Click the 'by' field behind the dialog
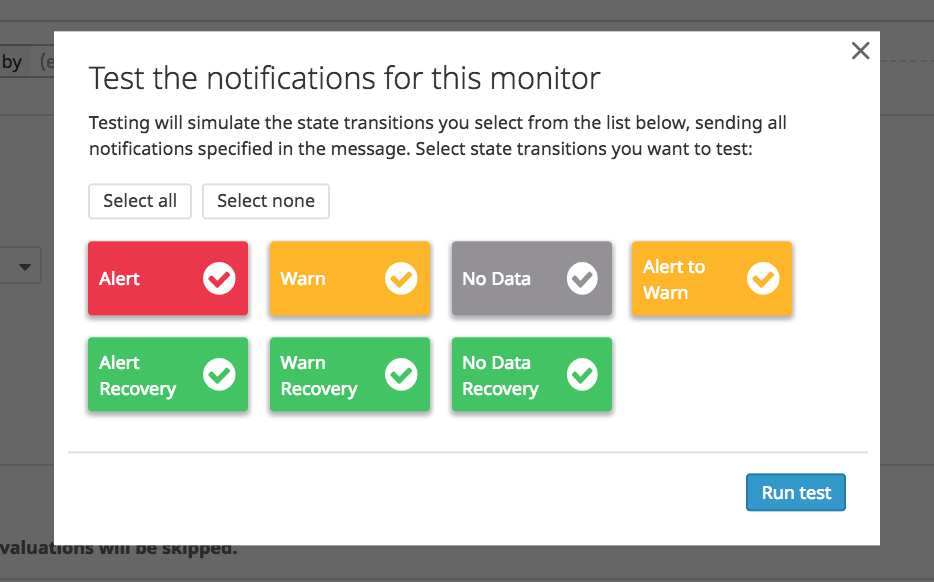Image resolution: width=934 pixels, height=582 pixels. (12, 62)
